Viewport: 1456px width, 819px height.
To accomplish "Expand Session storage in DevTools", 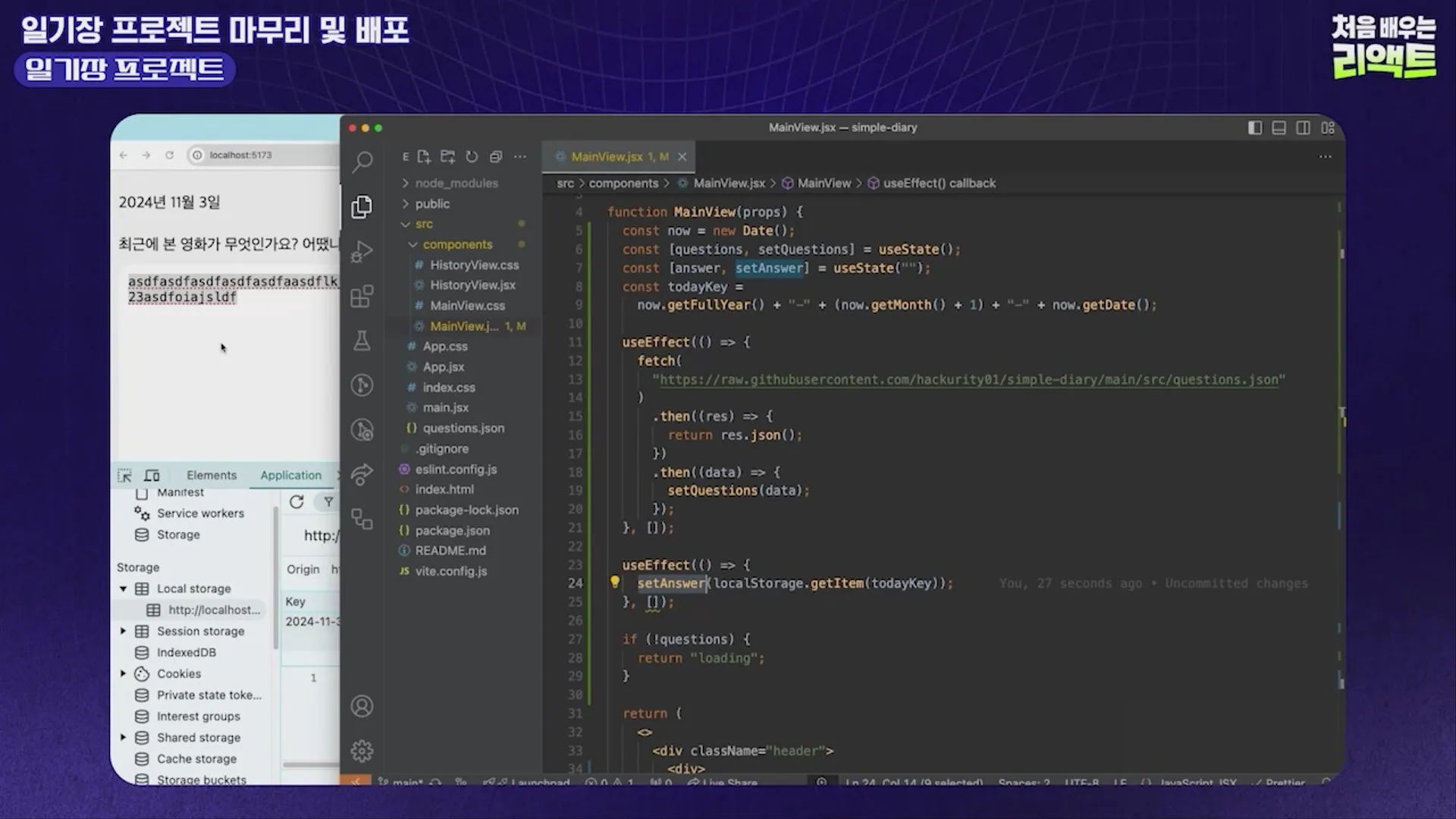I will (123, 631).
